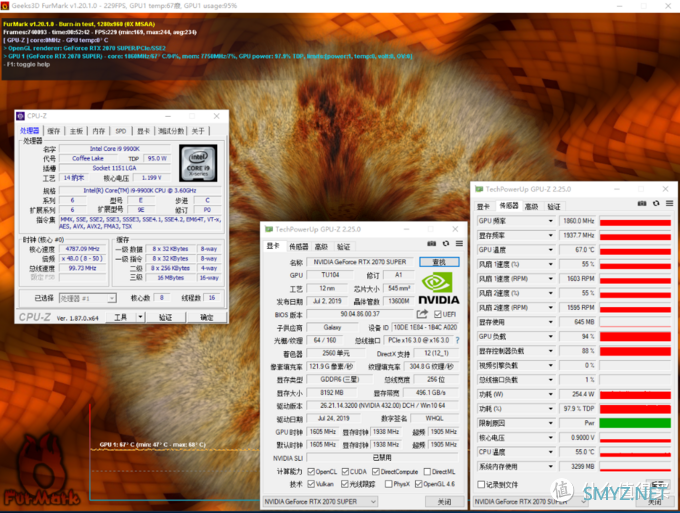Switch to 主板 tab in CPU-Z
The width and height of the screenshot is (680, 513).
[76, 131]
